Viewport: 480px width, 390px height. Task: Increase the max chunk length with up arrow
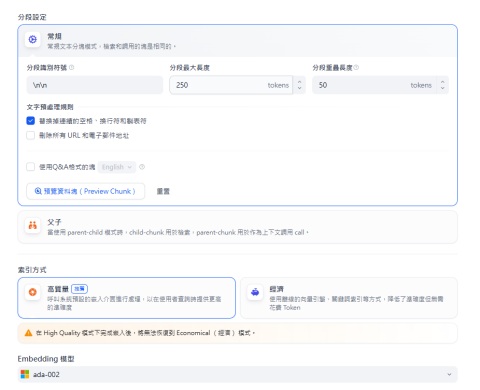pos(299,82)
